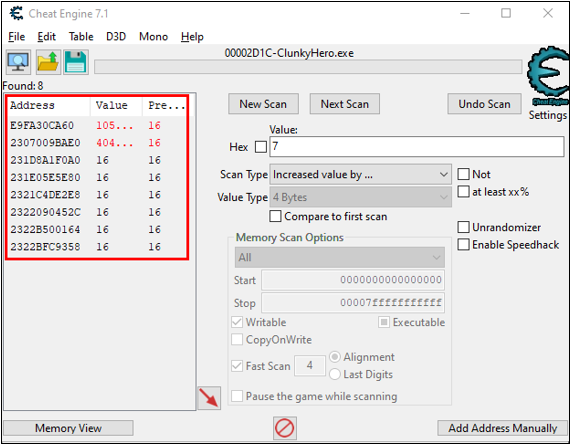The width and height of the screenshot is (571, 445).
Task: Click the Settings label
Action: click(x=548, y=115)
